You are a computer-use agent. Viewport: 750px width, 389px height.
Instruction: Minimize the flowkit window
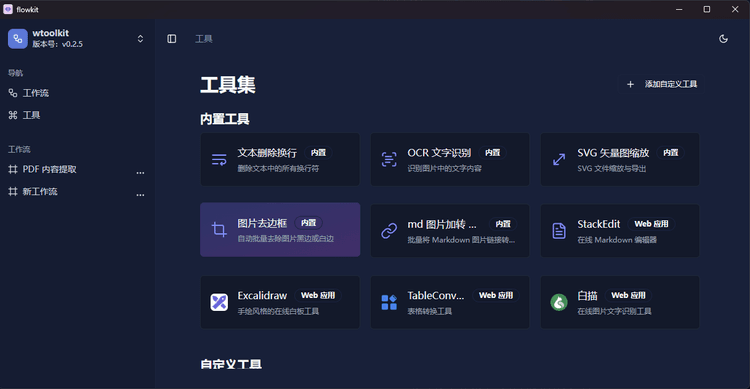click(x=679, y=9)
